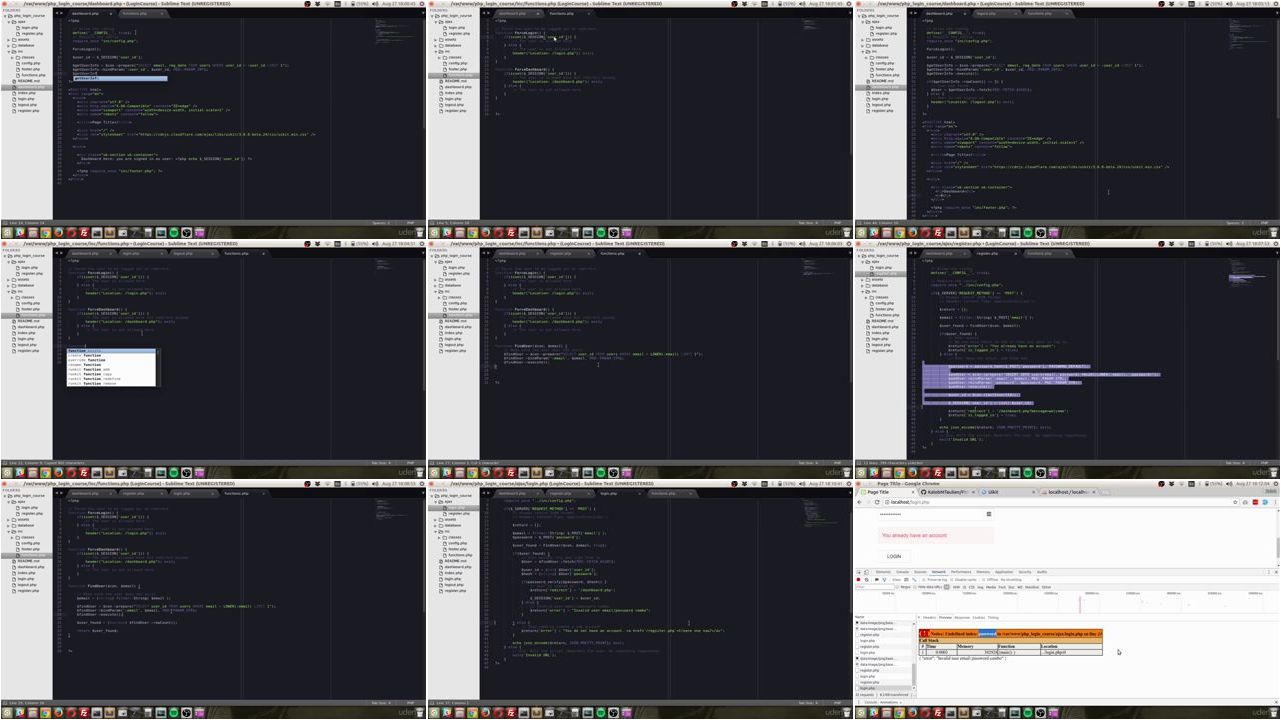Screen dimensions: 1281x720
Task: Toggle the sidebar icon in top-left Sublime status bar
Action: tap(4, 223)
